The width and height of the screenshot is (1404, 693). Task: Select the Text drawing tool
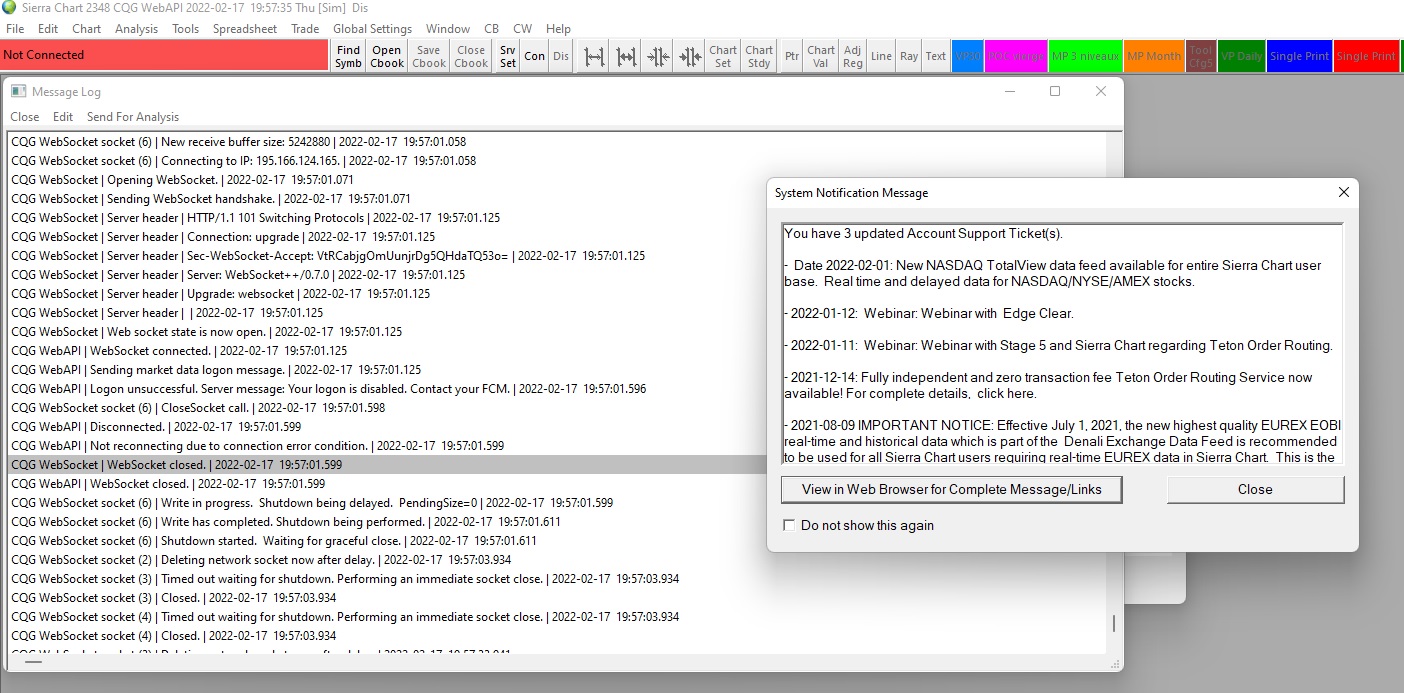tap(936, 56)
